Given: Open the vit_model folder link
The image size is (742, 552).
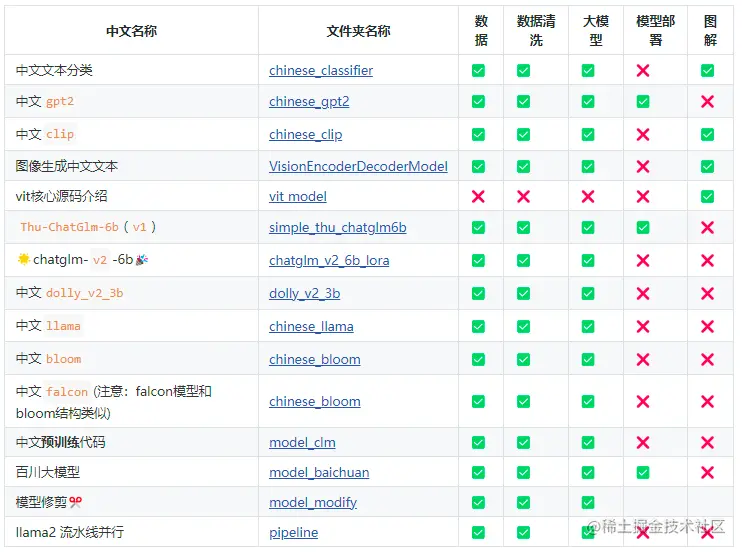Looking at the screenshot, I should [x=298, y=196].
